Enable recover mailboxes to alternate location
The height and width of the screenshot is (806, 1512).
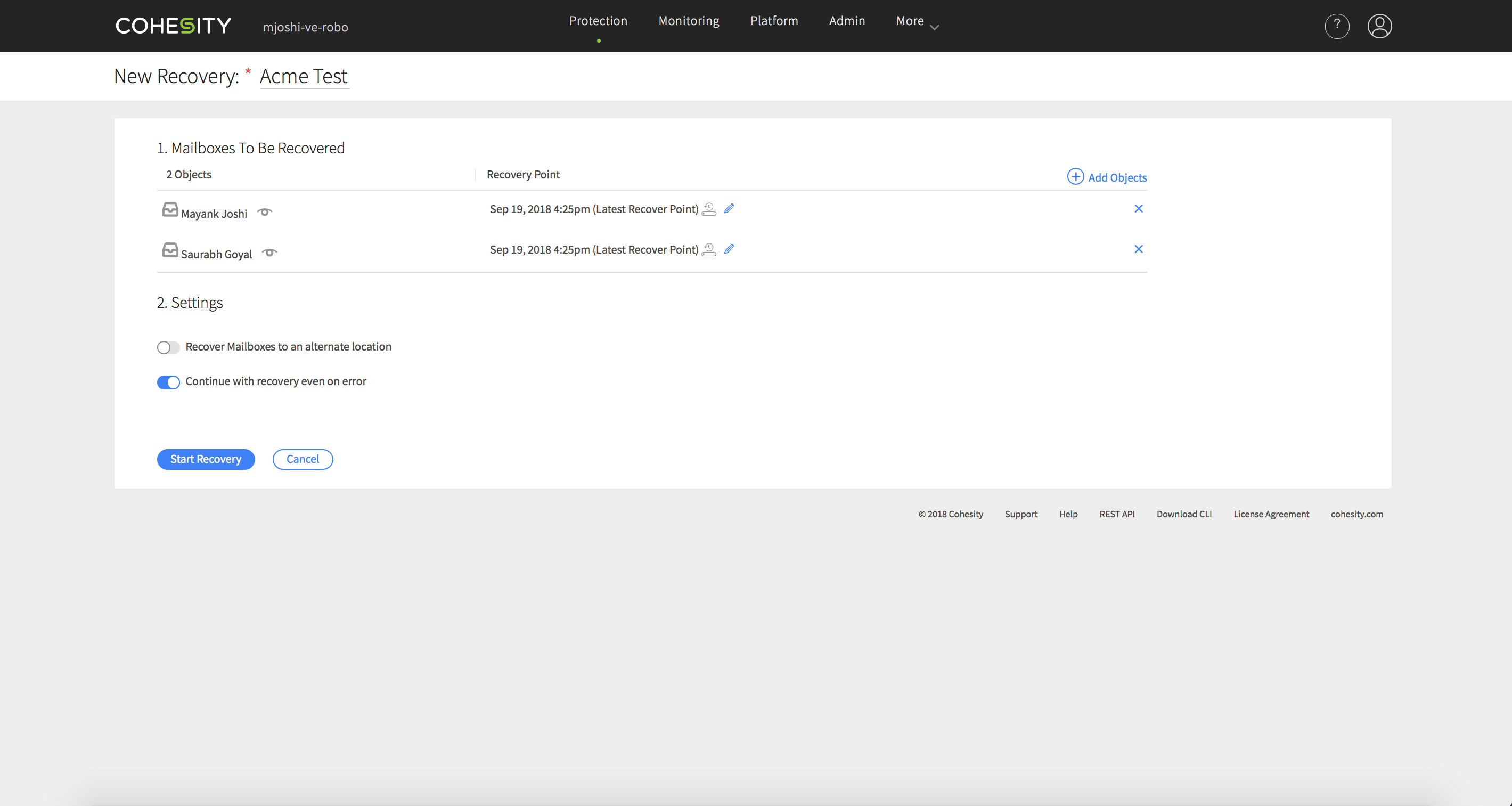click(168, 347)
